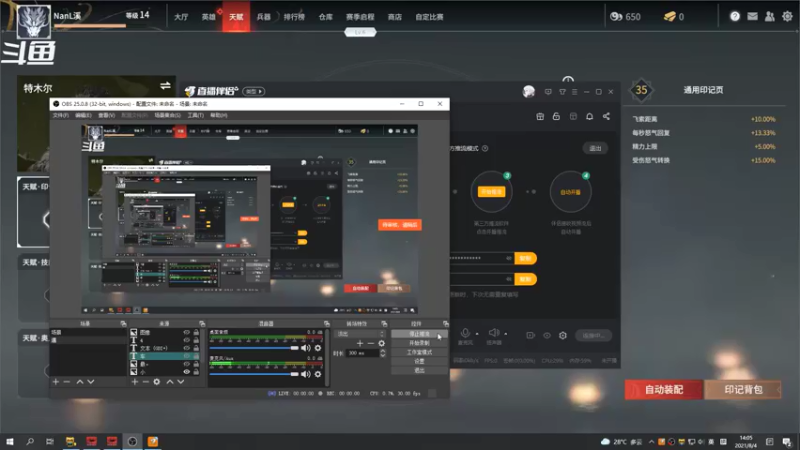This screenshot has width=800, height=450.
Task: Click the eye preview icon in streaming companion bottom bar
Action: [546, 335]
